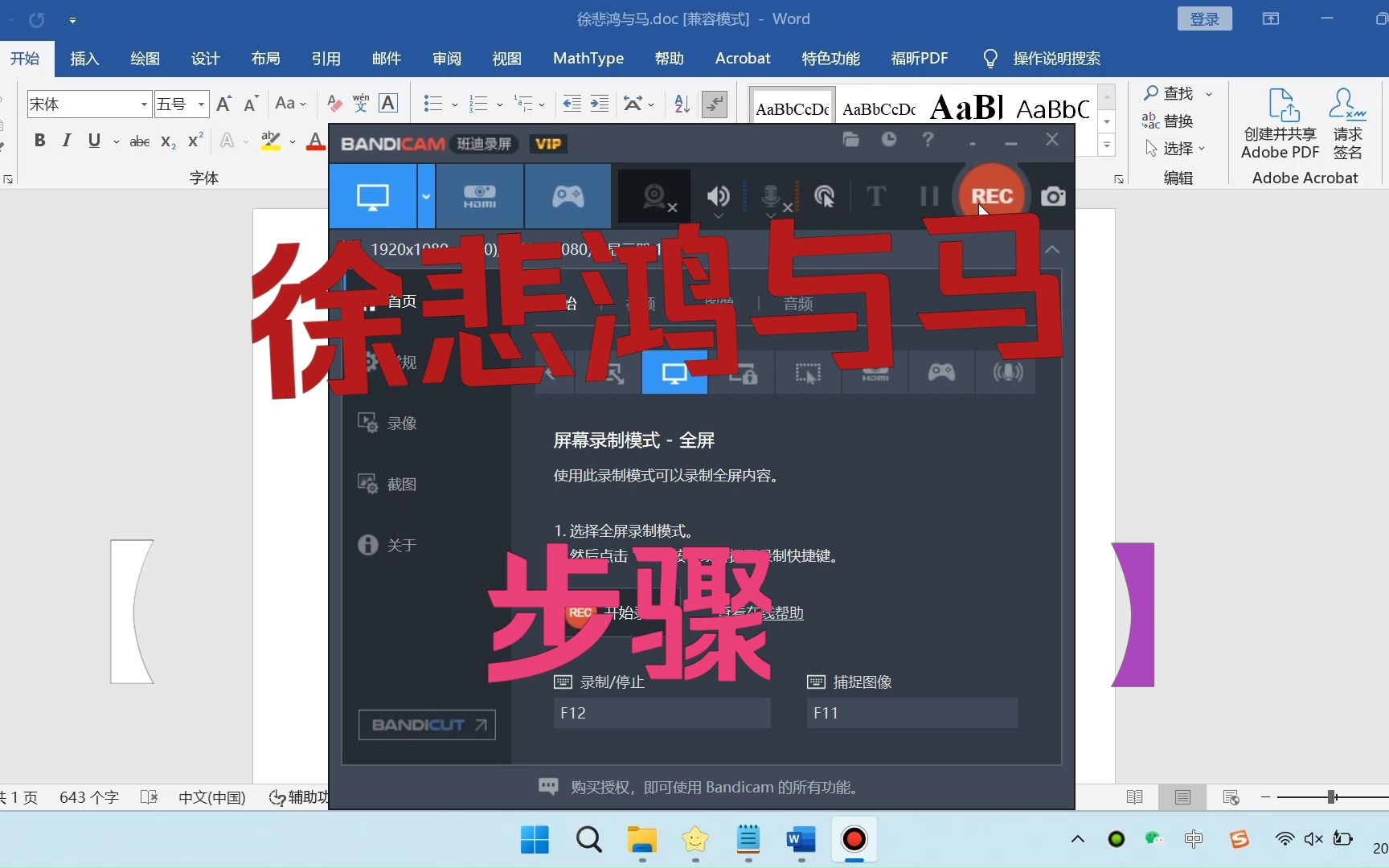Click the Record/Stop hotkey field F12
The width and height of the screenshot is (1389, 868).
pyautogui.click(x=662, y=713)
